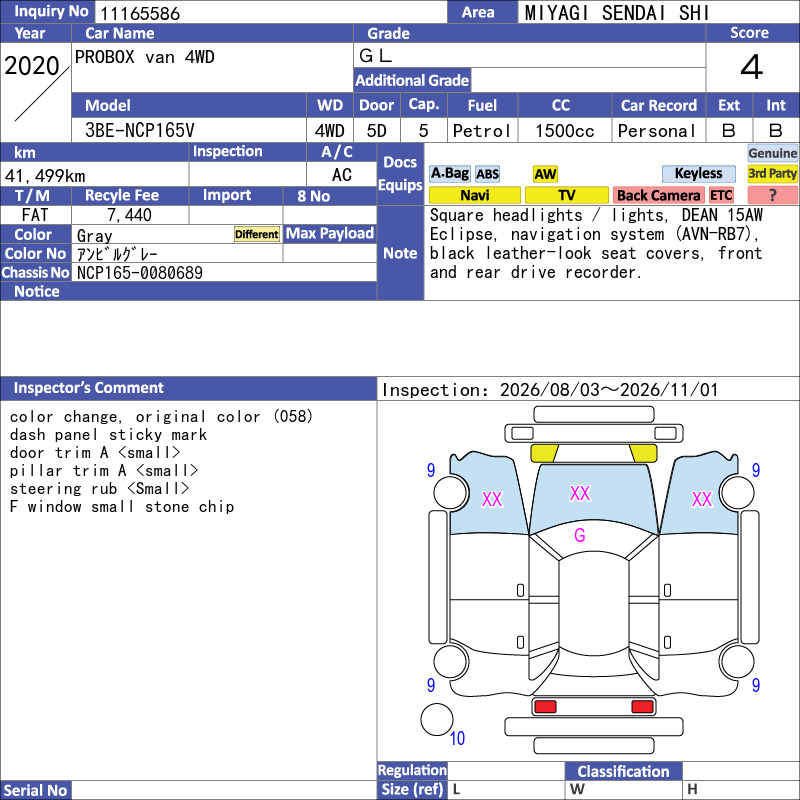Click the model code 3BE-NCP165V

pos(140,131)
